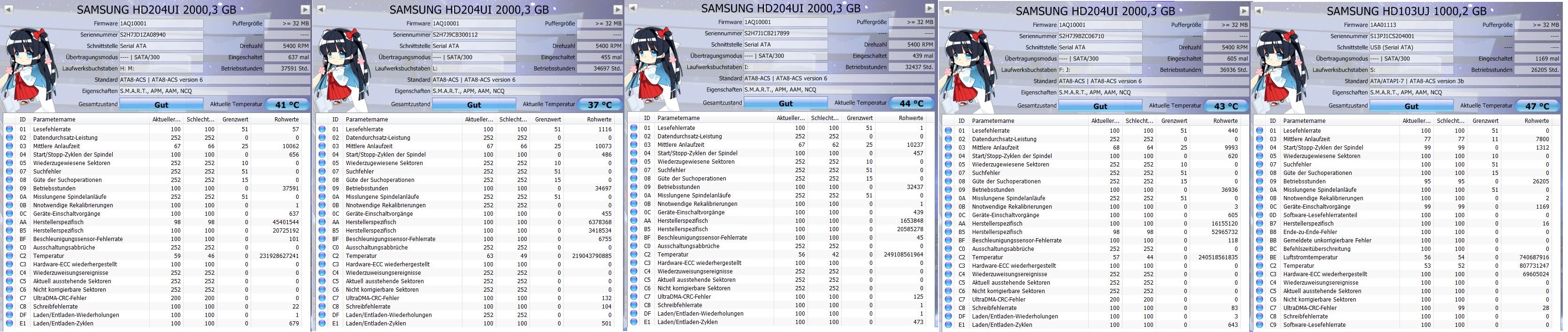The width and height of the screenshot is (1568, 332).
Task: Click status circle of Betriebsstunden row, raw 32437
Action: (x=634, y=187)
